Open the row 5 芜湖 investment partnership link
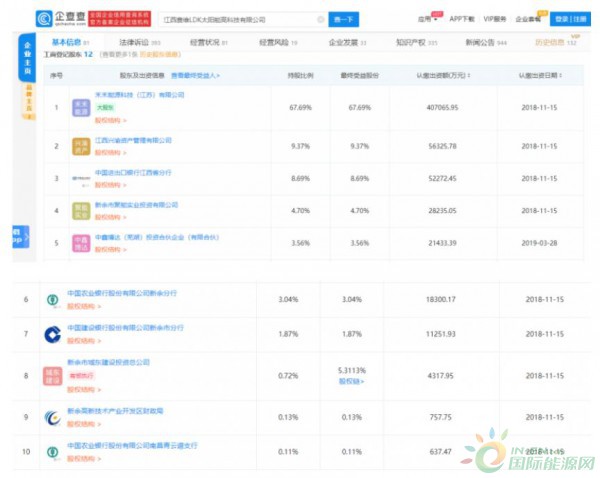The image size is (600, 478). coord(157,237)
